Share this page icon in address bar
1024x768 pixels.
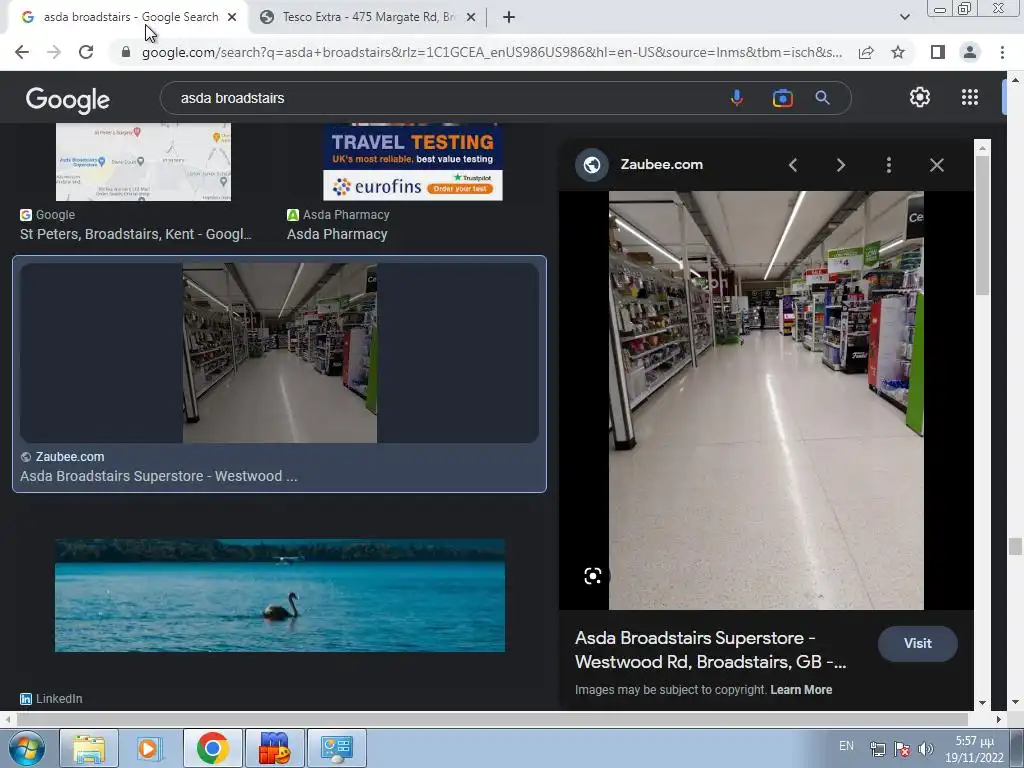(x=866, y=52)
